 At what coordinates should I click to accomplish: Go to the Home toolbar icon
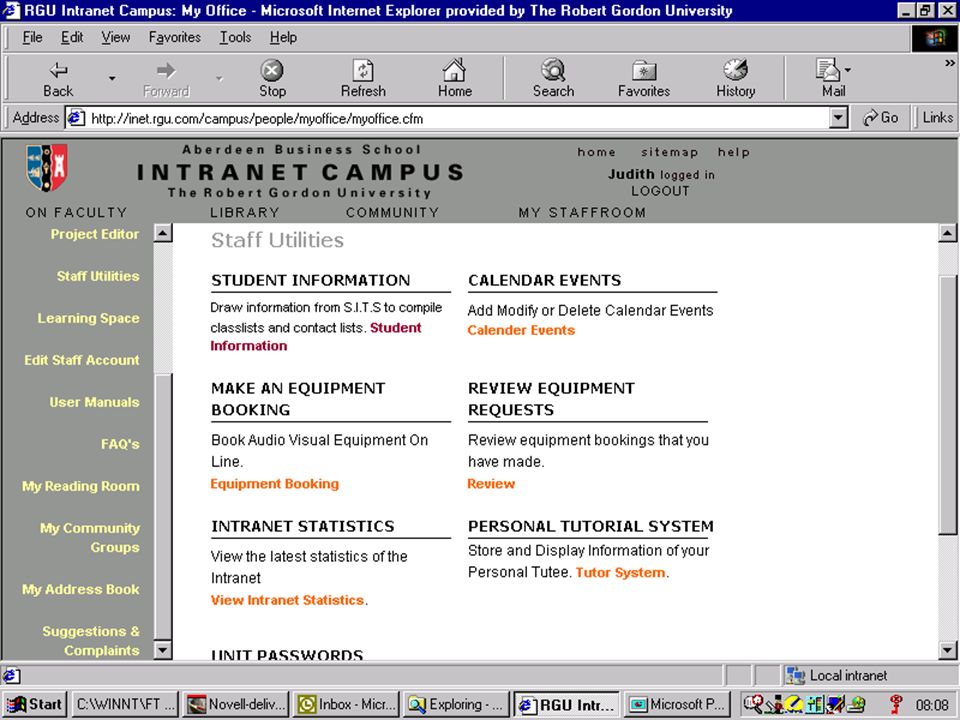(454, 70)
